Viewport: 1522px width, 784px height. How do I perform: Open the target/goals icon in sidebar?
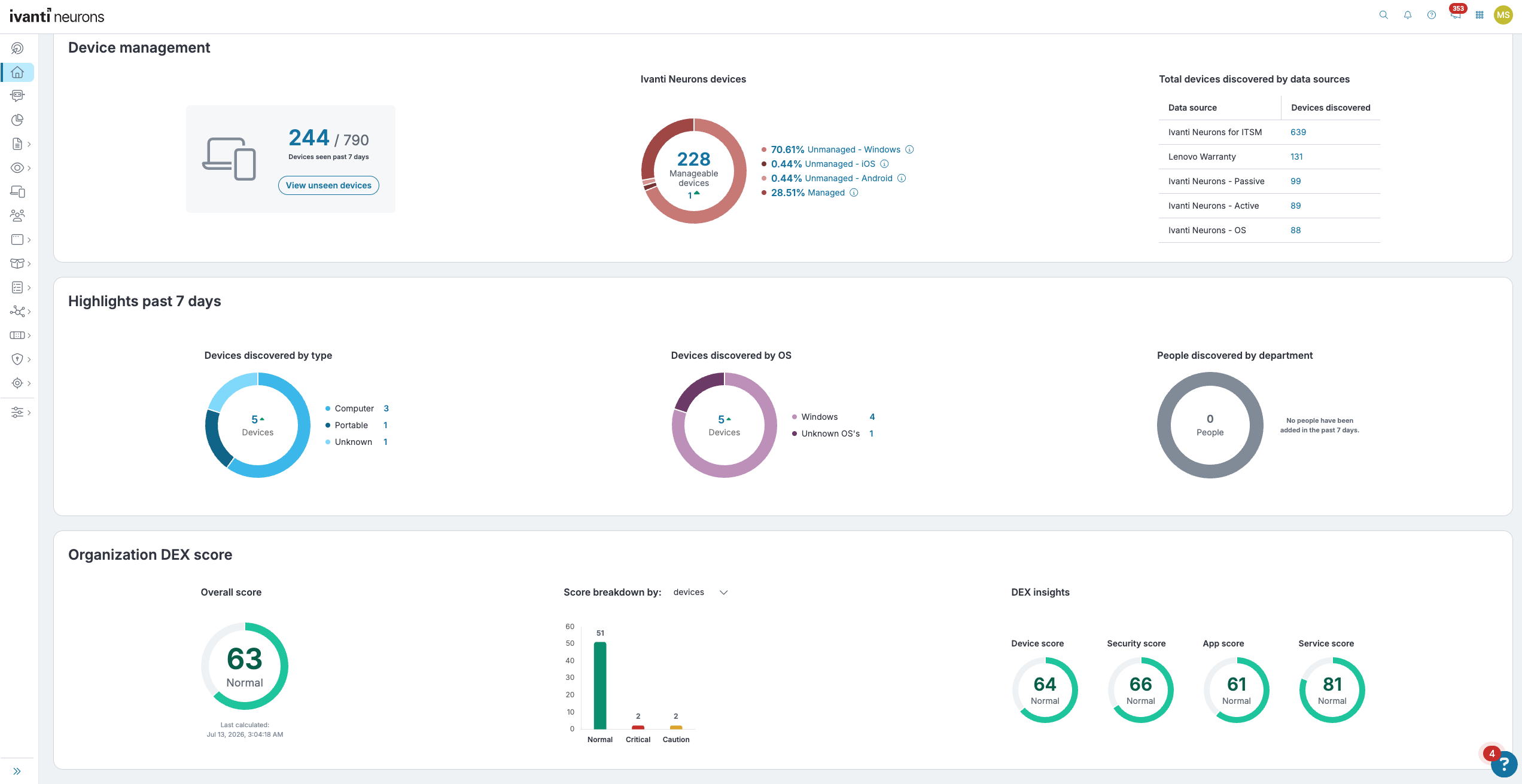[x=17, y=48]
